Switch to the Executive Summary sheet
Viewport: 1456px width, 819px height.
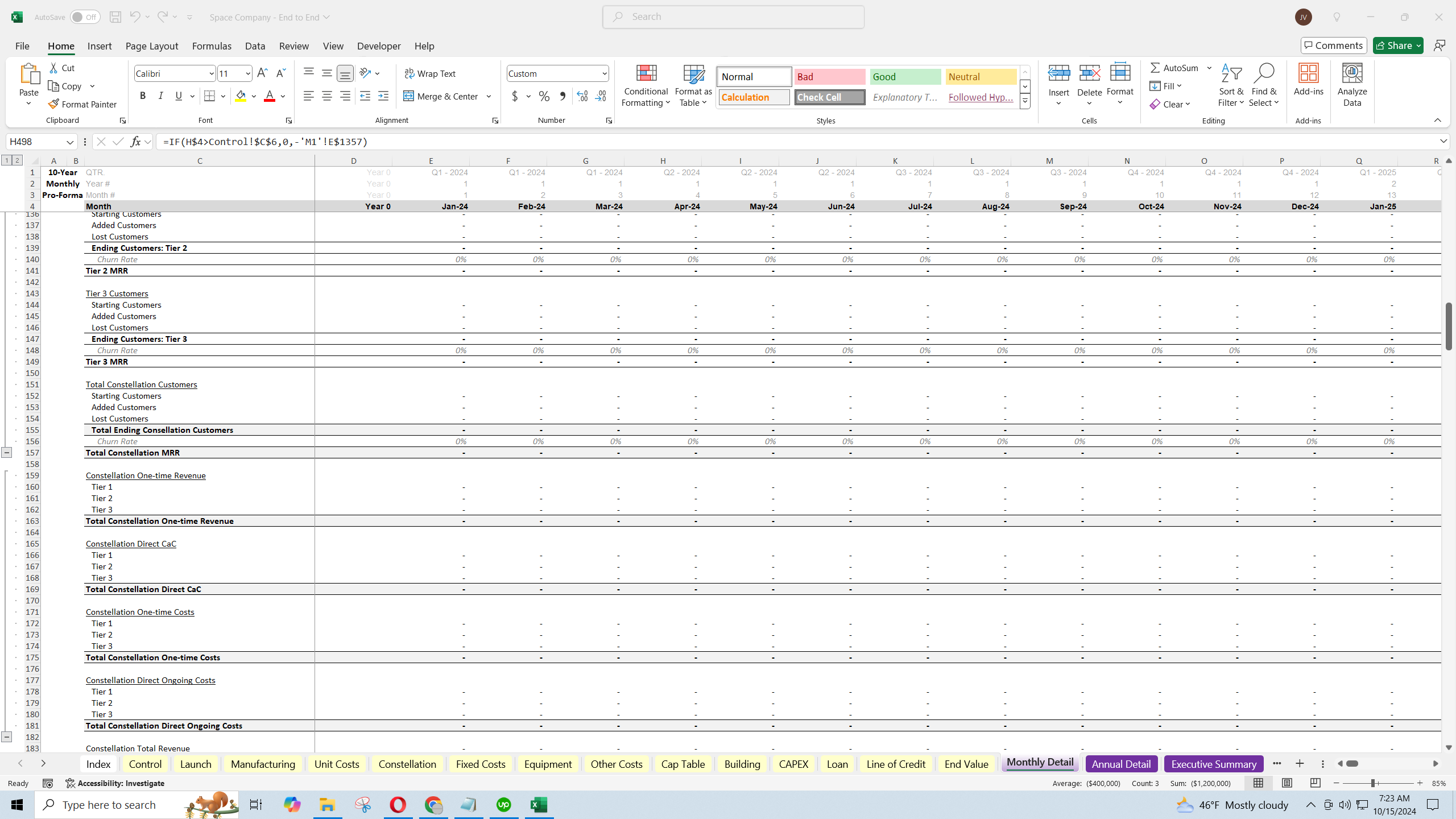click(1214, 764)
